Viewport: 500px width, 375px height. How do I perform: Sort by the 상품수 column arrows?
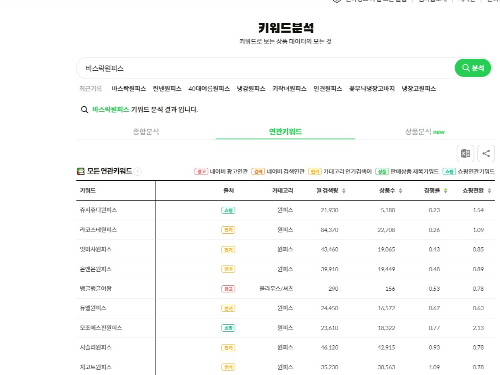tap(400, 191)
